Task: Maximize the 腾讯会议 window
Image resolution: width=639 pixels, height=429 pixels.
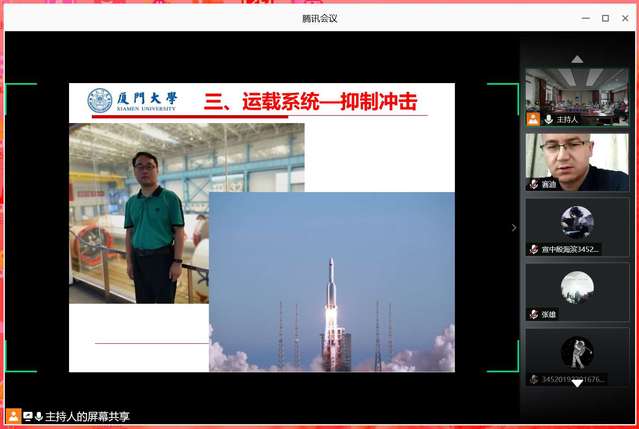Action: tap(605, 18)
